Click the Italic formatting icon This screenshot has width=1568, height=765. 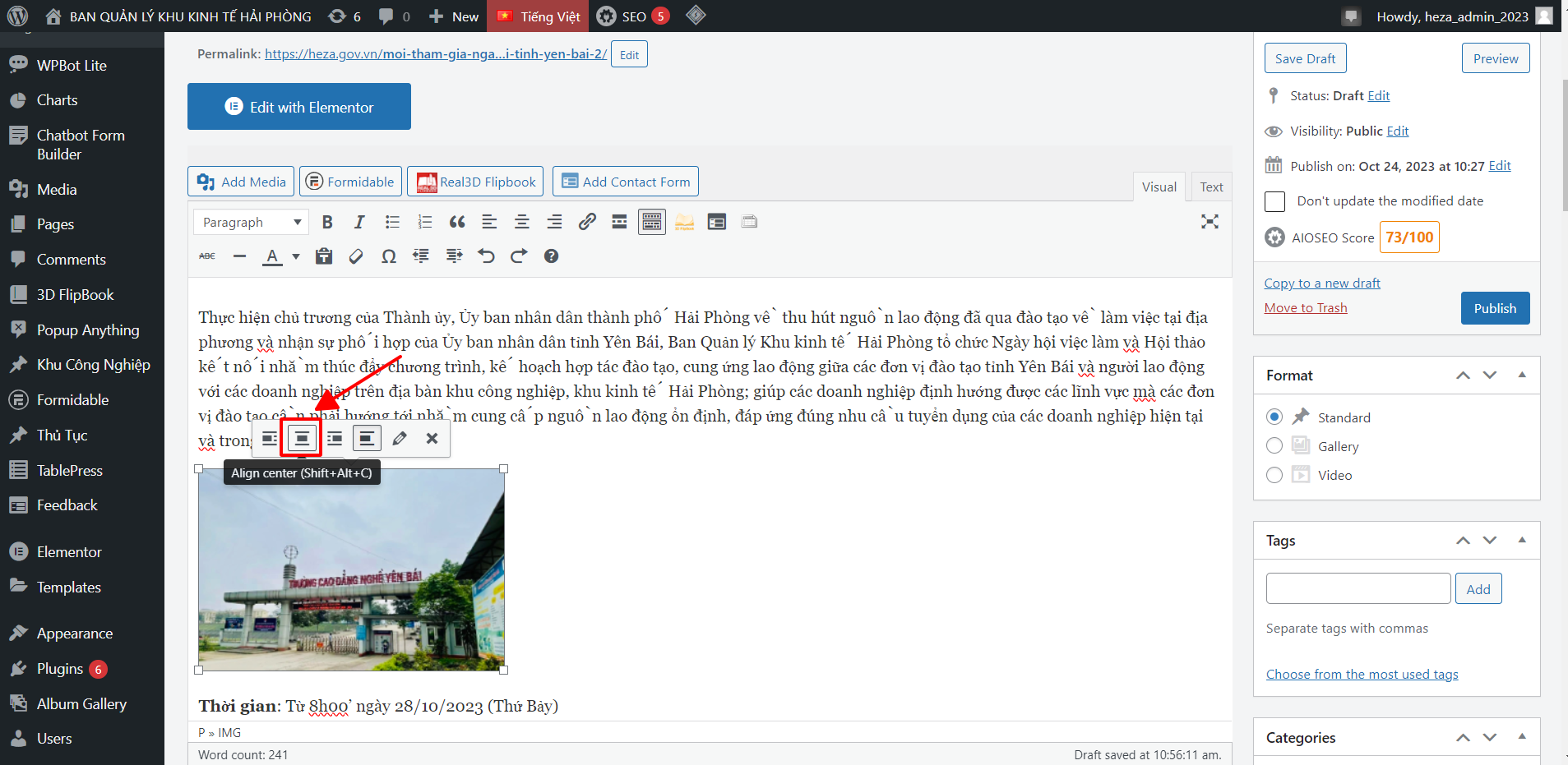click(359, 222)
